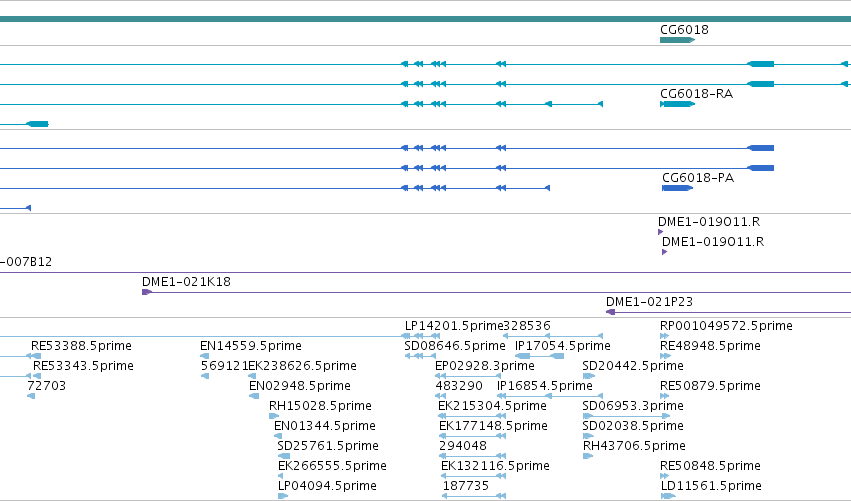Select the -007B12 partial clone label

pyautogui.click(x=26, y=262)
